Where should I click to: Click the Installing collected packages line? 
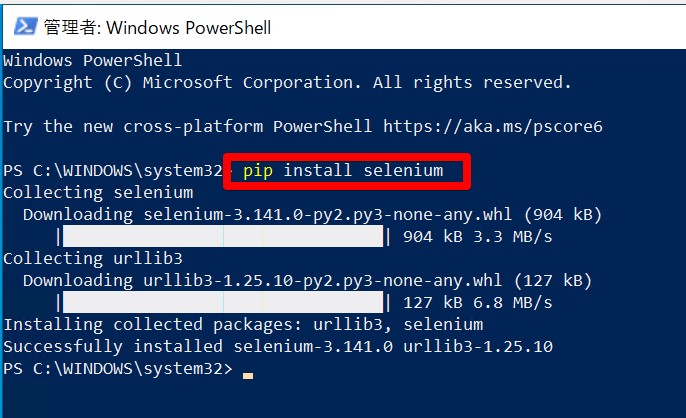tap(243, 325)
